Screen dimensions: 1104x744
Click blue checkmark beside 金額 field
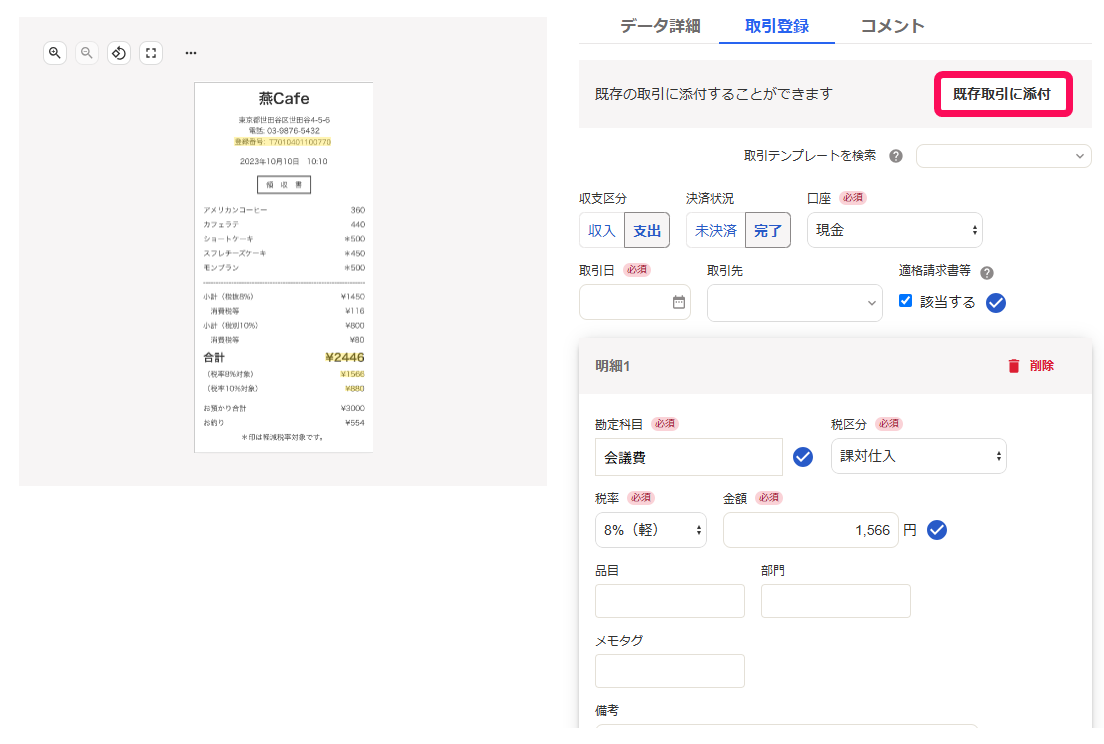(936, 530)
